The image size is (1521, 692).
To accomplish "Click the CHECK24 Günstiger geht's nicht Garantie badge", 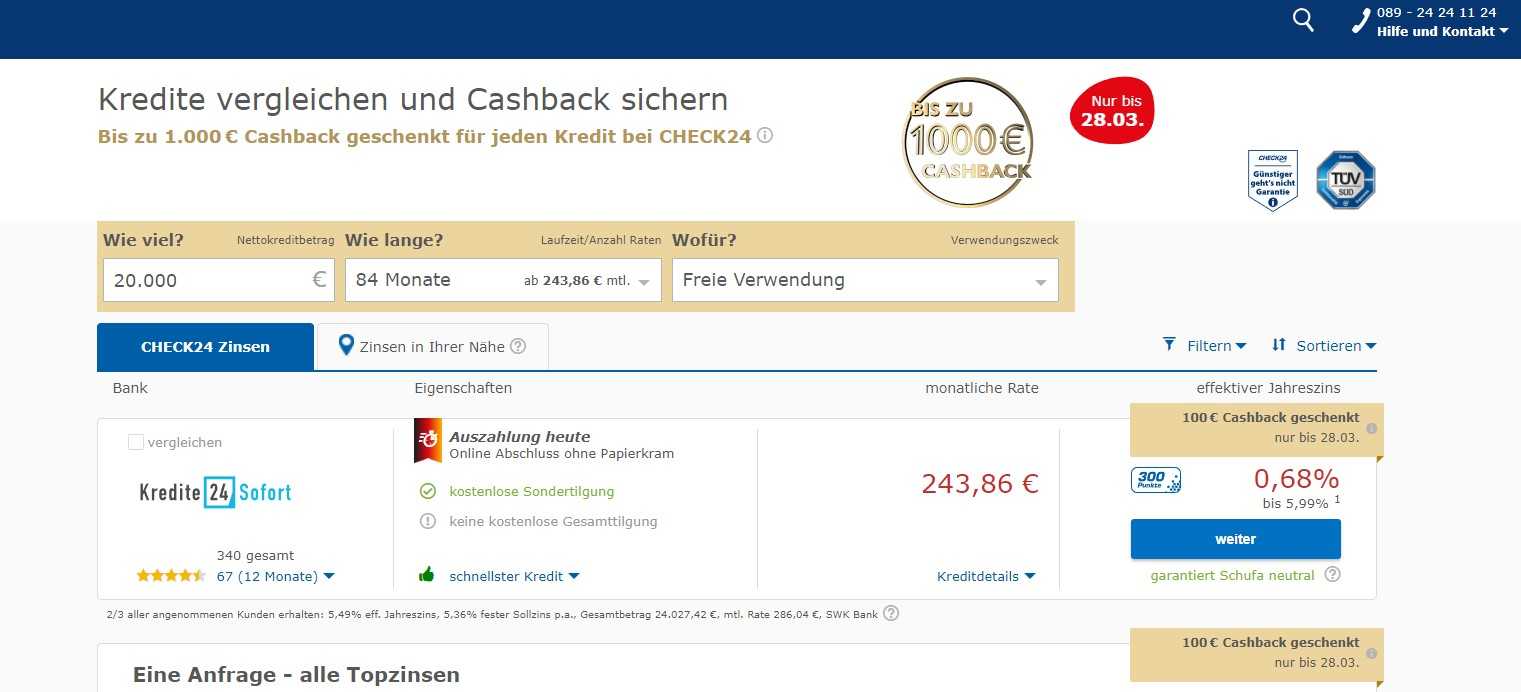I will tap(1273, 180).
